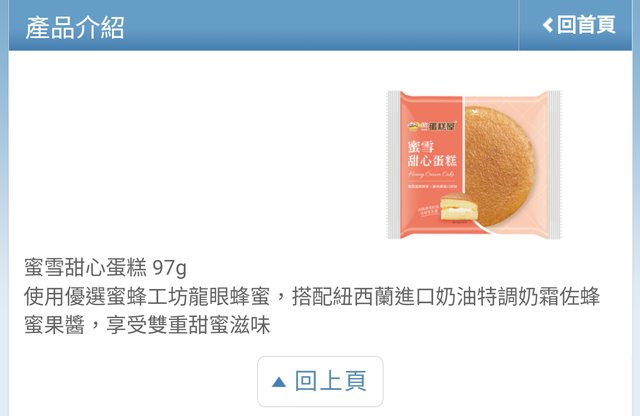Click the small slanted text beside the cake slice
This screenshot has height=416, width=640.
(429, 210)
